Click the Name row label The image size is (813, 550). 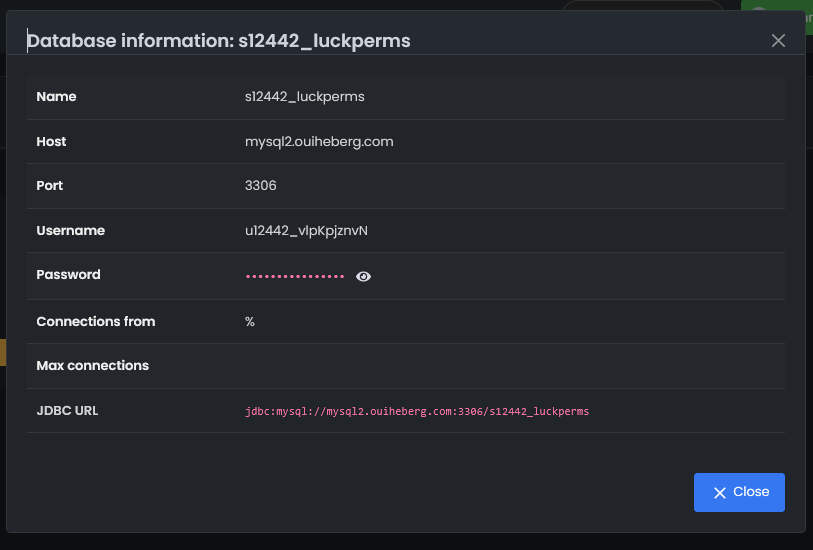pos(56,97)
